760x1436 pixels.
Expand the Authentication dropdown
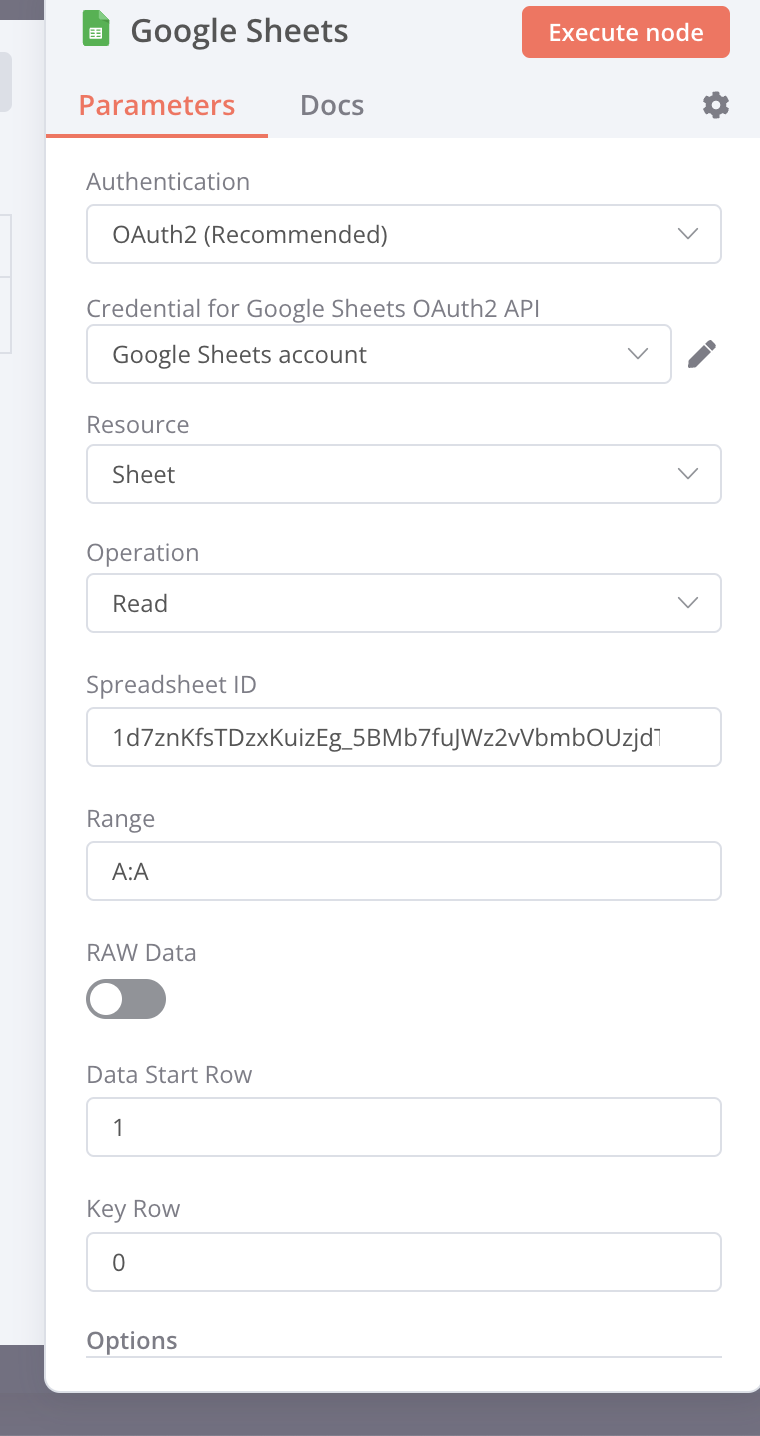tap(403, 235)
